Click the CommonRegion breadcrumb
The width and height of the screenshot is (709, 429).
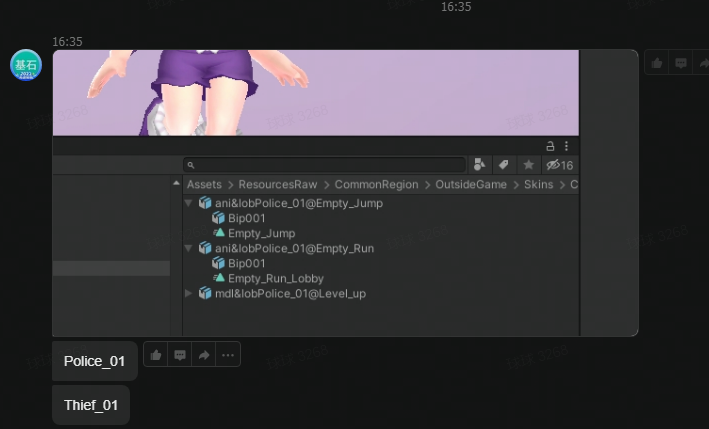[376, 184]
